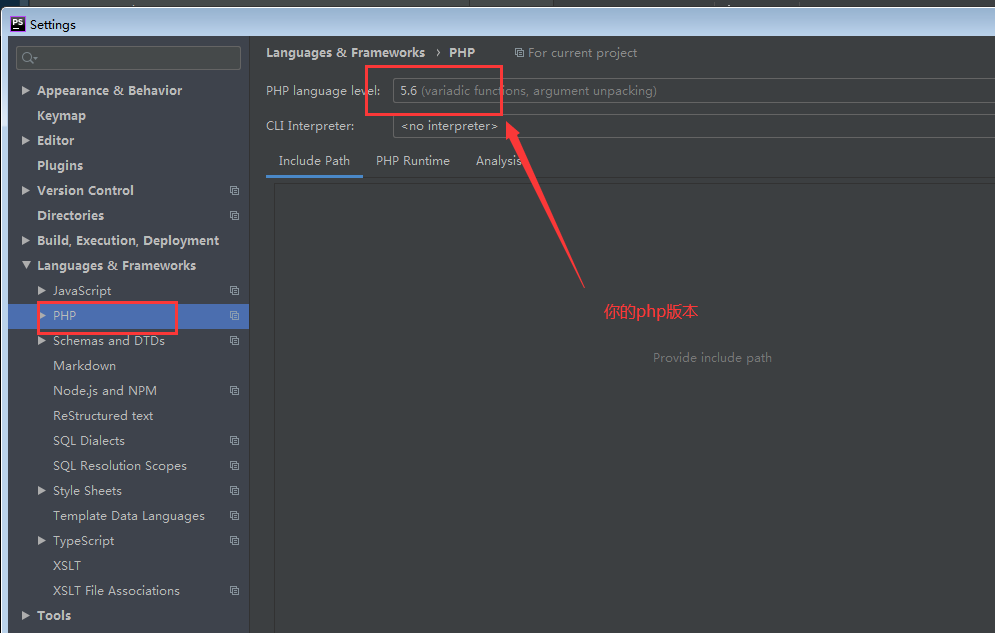Click project-level icon beside Directories
Image resolution: width=995 pixels, height=633 pixels.
coord(234,216)
